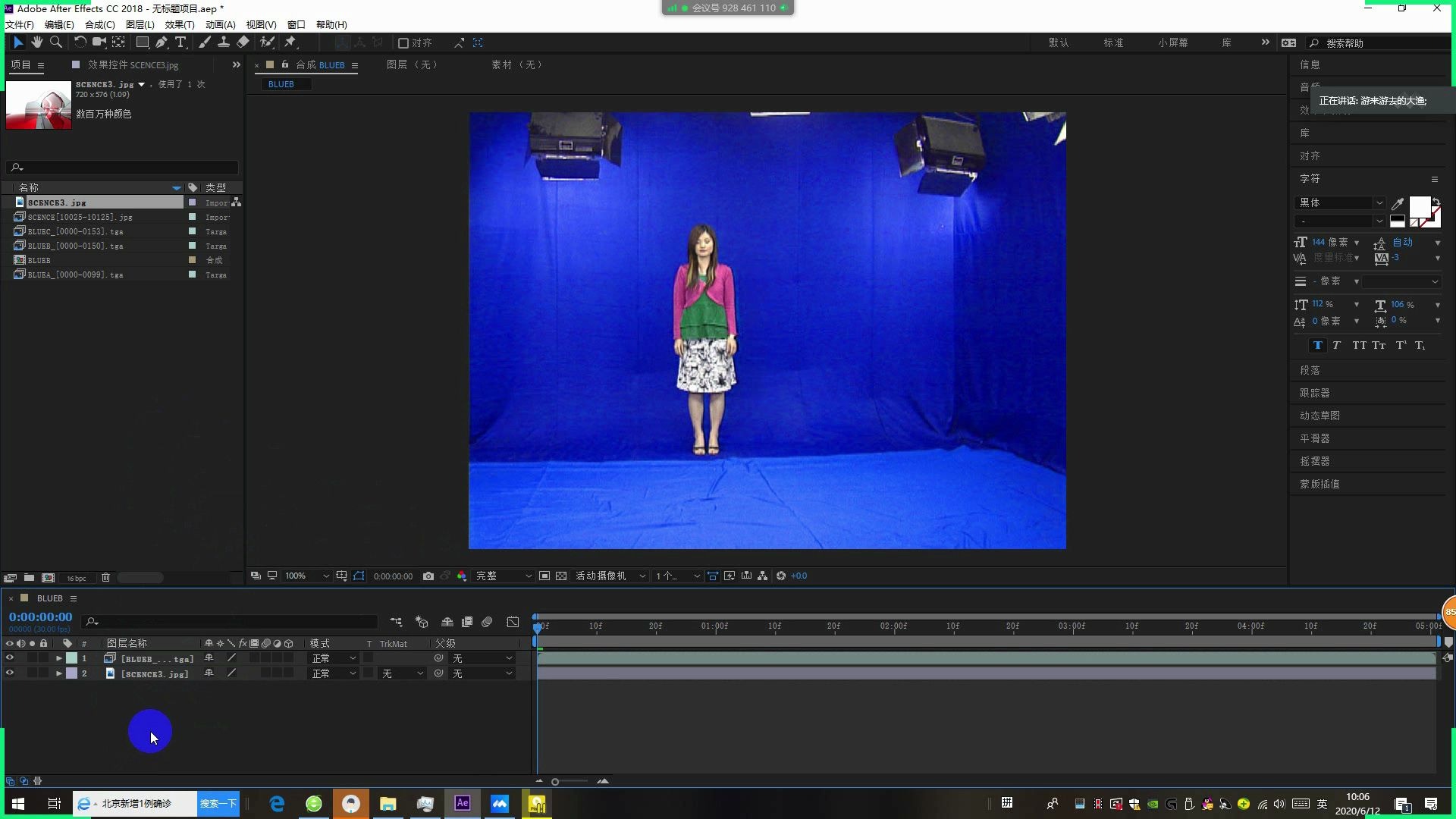Open the Tracker panel
The height and width of the screenshot is (819, 1456).
tap(1315, 393)
